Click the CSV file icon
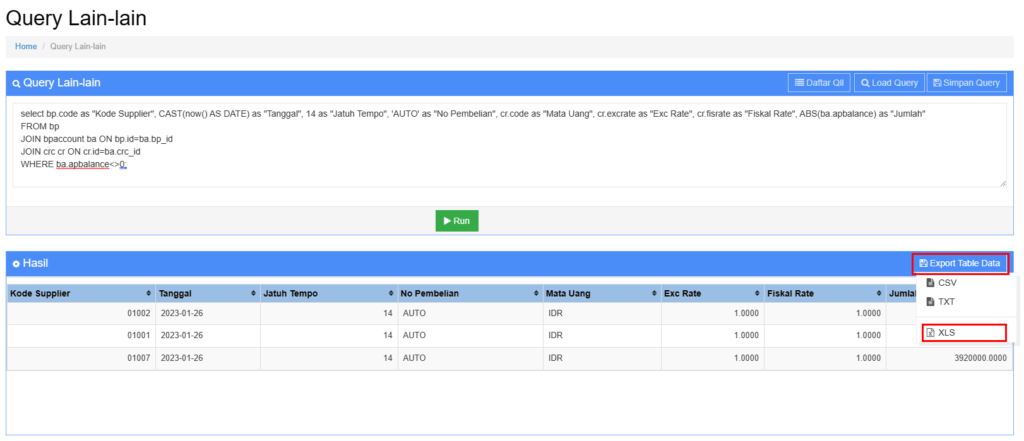The image size is (1024, 441). pos(930,284)
